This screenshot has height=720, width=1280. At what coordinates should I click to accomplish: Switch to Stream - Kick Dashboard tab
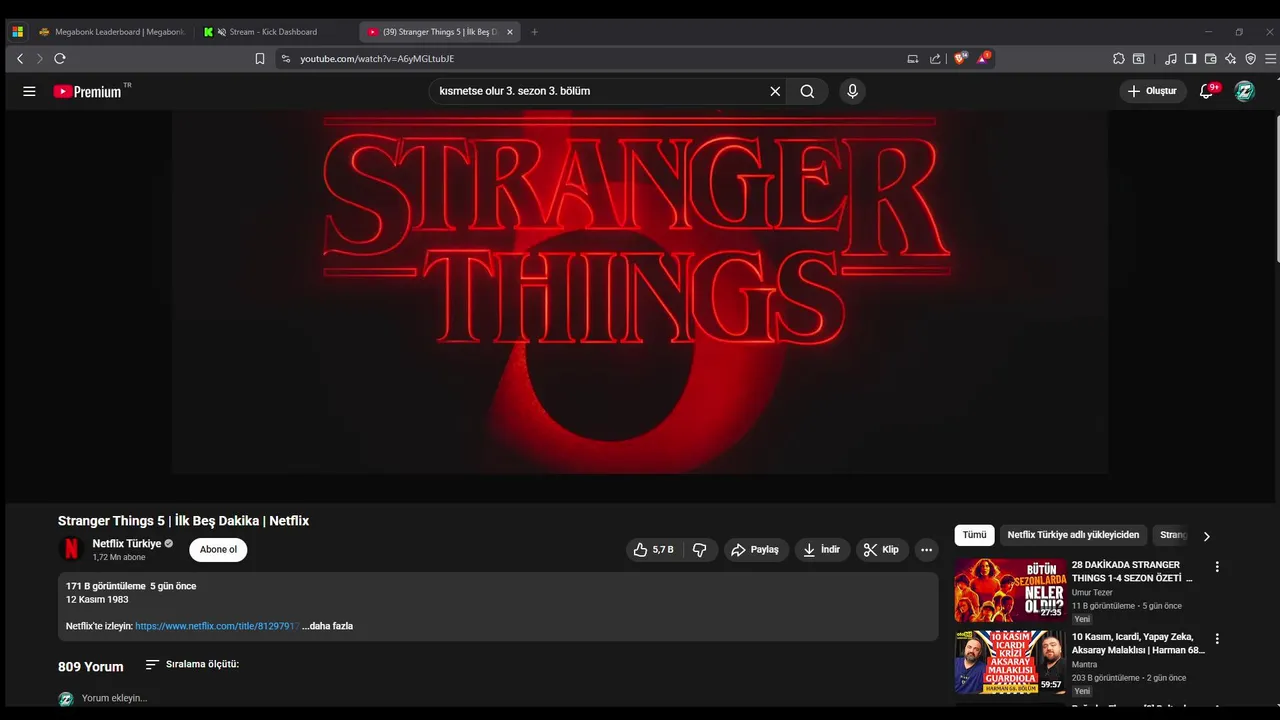click(276, 32)
